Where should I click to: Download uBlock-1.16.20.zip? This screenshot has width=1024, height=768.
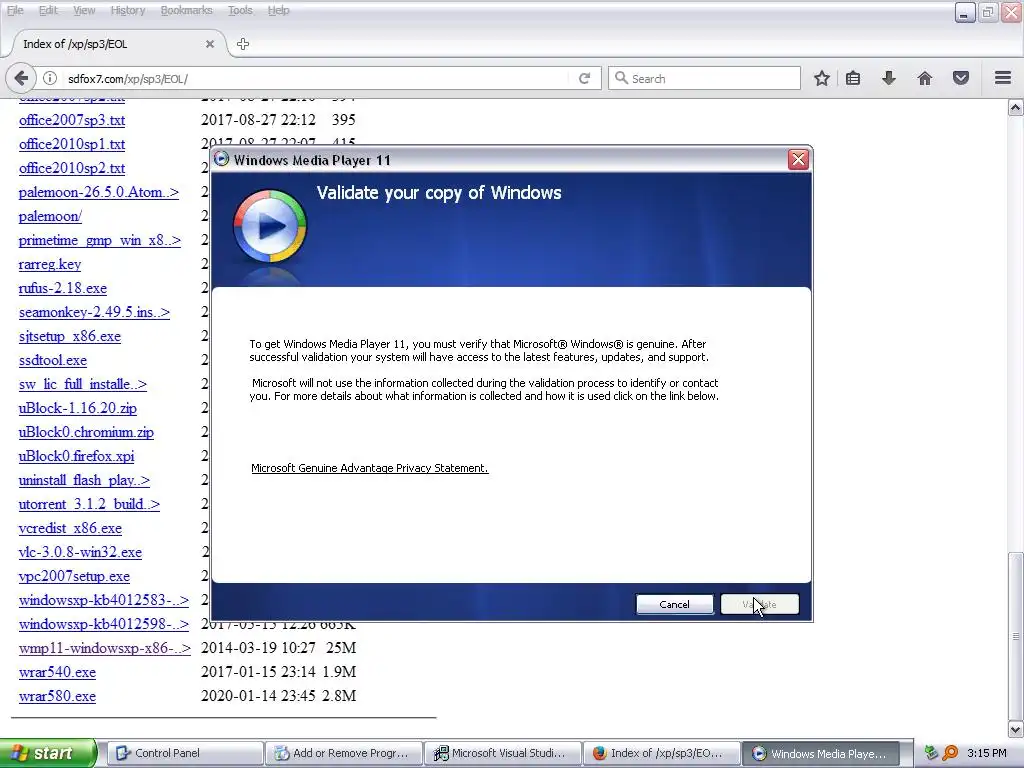pyautogui.click(x=78, y=408)
